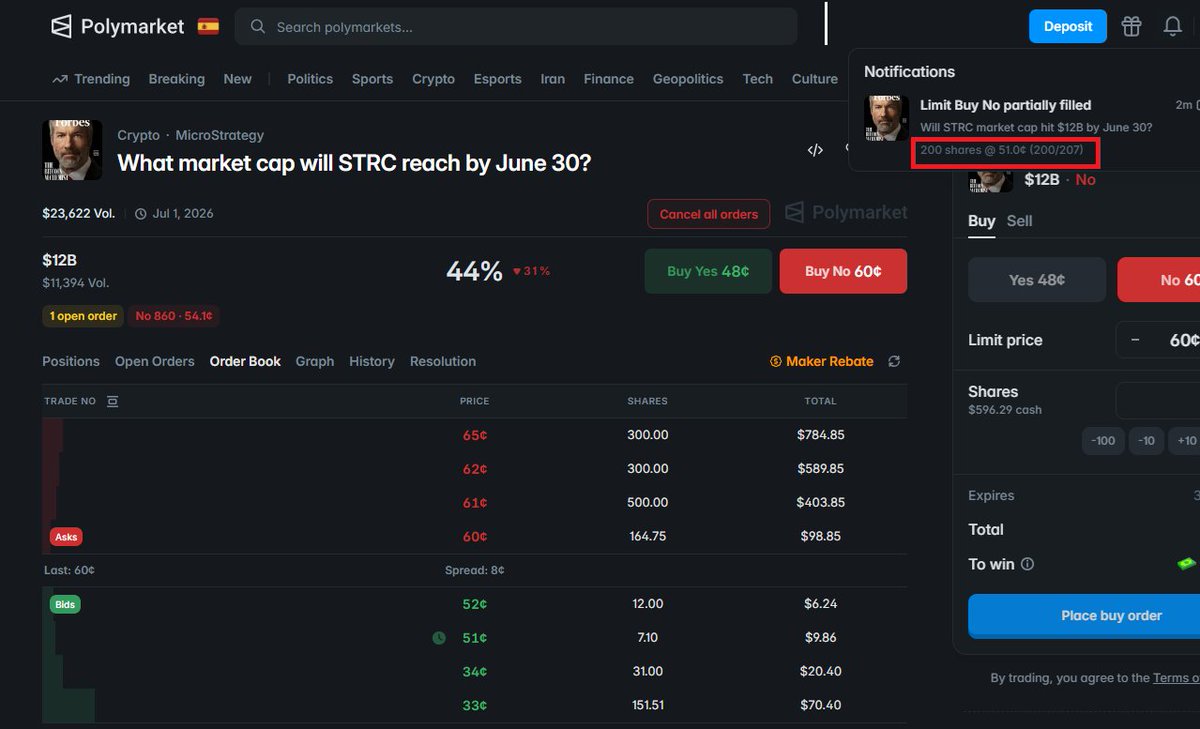Open the Crypto category
This screenshot has height=729, width=1200.
pyautogui.click(x=433, y=79)
